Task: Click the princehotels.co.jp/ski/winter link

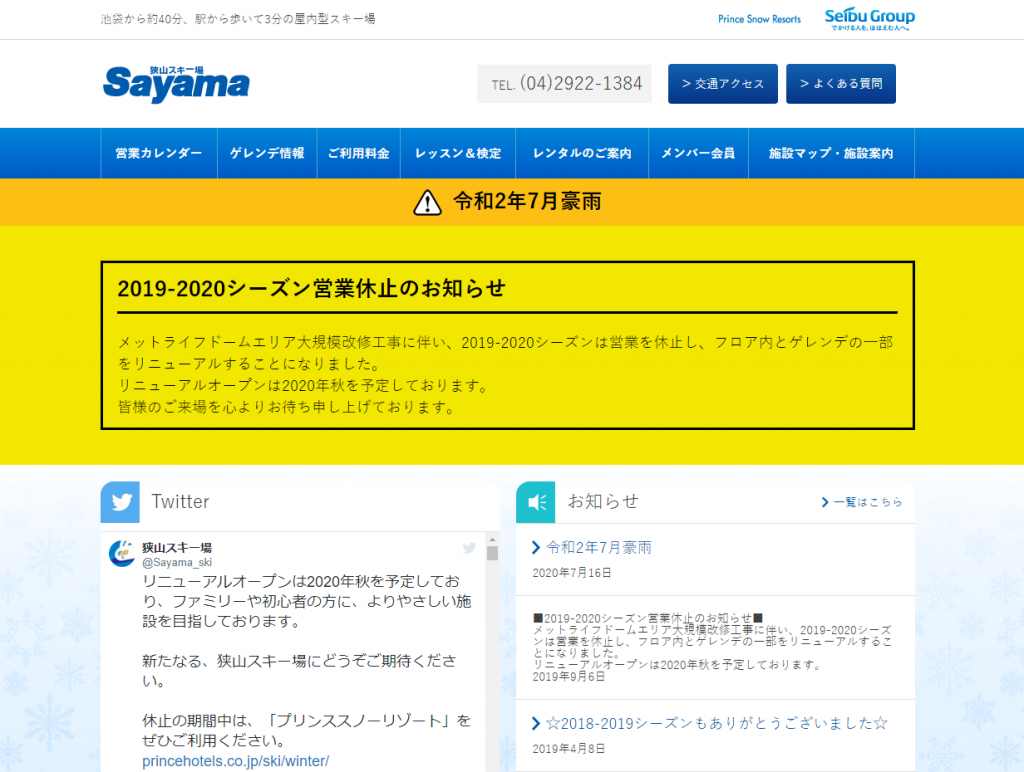Action: coord(235,762)
